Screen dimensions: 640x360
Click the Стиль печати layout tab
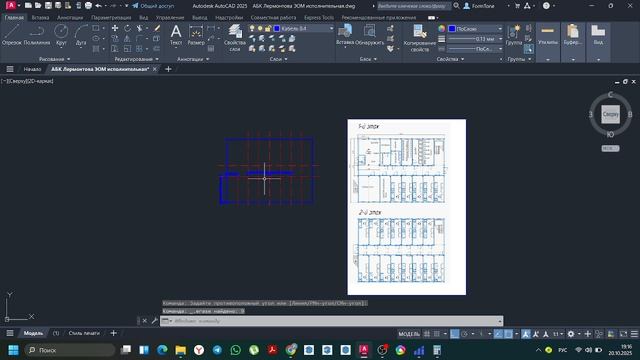[84, 333]
